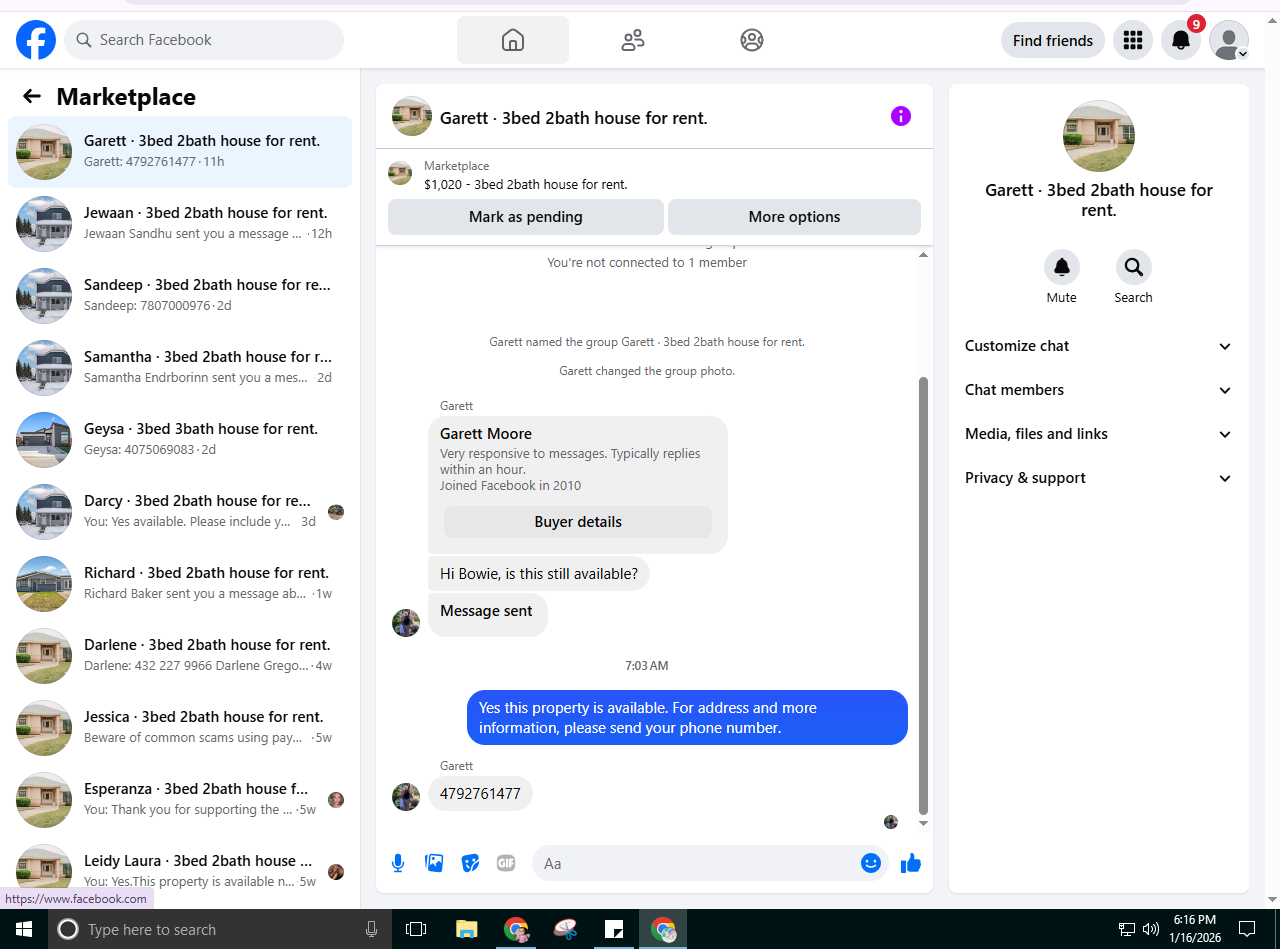
Task: Choose a sticker using the sticker icon
Action: 470,863
